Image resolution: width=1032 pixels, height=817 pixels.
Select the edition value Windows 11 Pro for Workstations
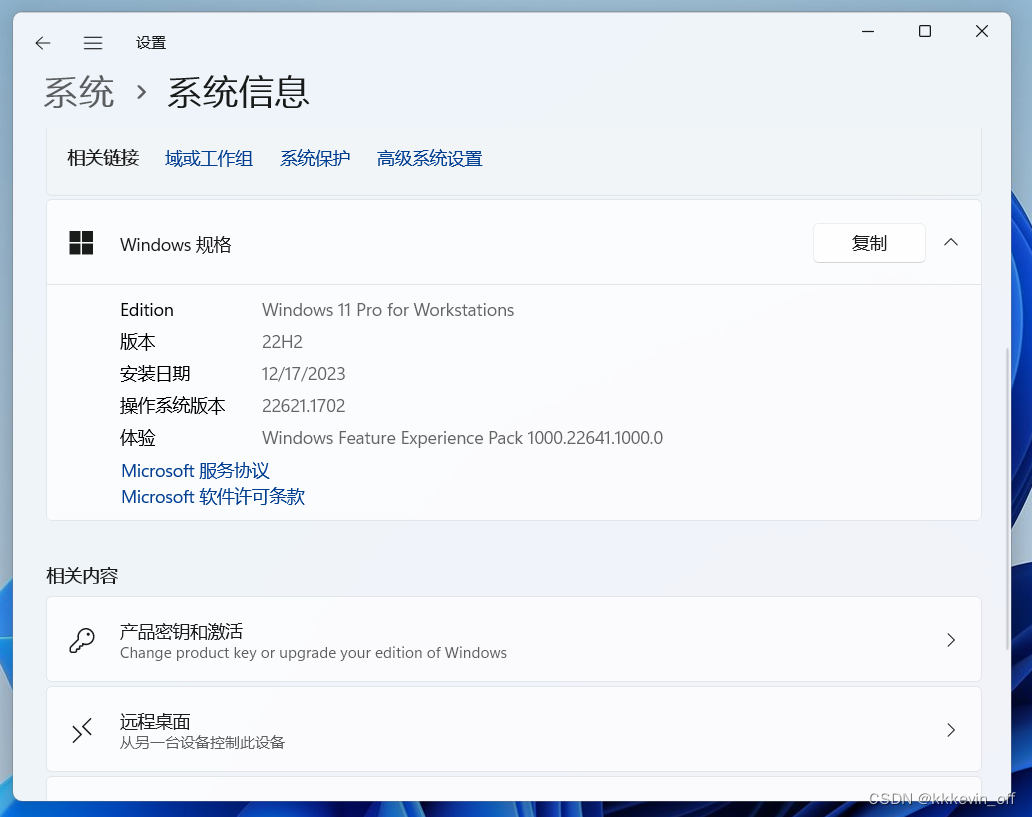pyautogui.click(x=388, y=310)
